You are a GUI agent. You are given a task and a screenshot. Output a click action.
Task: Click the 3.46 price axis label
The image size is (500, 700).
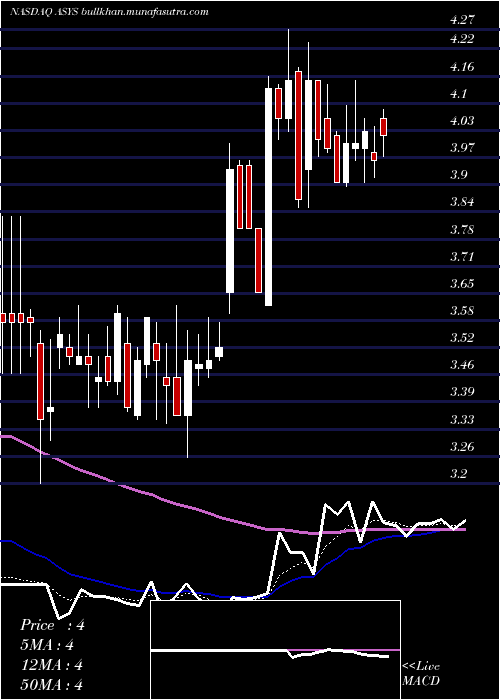point(462,365)
